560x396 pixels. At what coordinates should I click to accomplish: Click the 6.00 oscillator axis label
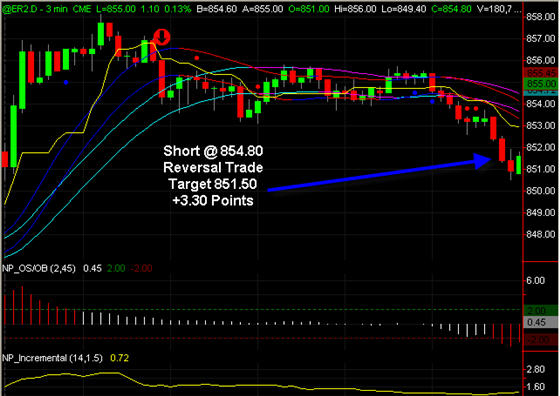[535, 281]
